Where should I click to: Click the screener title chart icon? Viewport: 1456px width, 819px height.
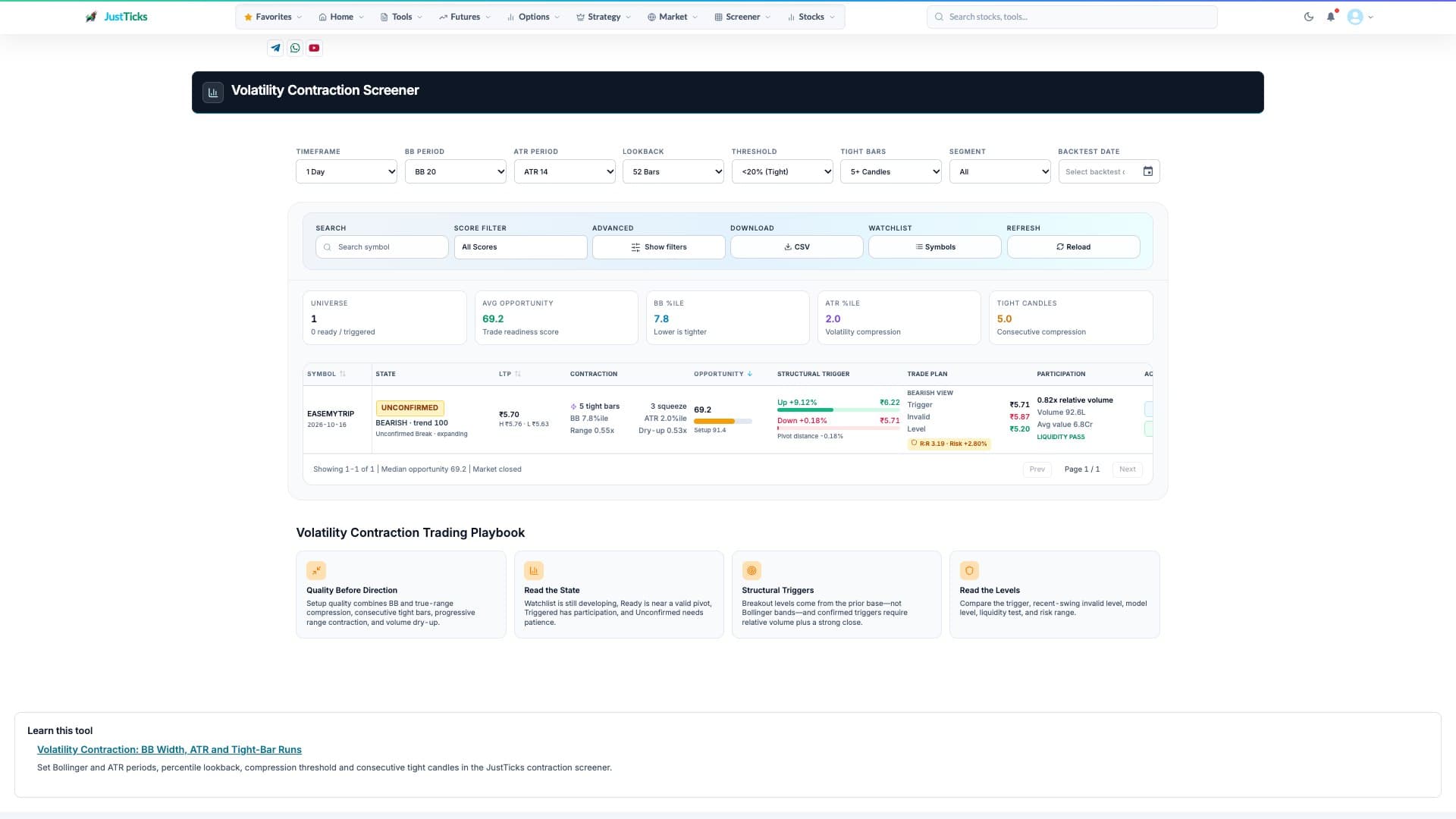pos(213,93)
